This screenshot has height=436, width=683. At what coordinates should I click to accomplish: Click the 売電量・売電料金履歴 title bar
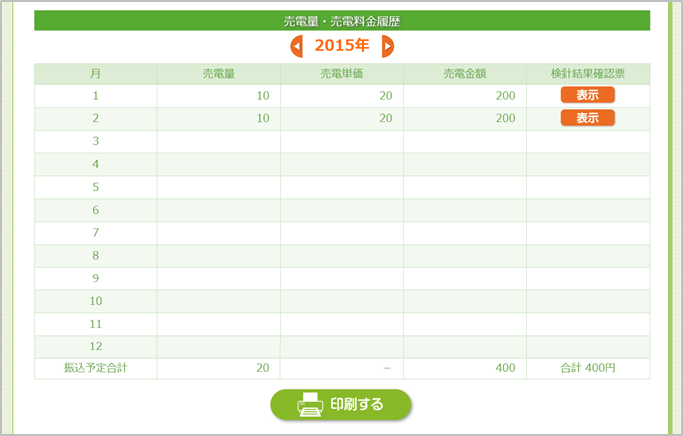point(341,20)
